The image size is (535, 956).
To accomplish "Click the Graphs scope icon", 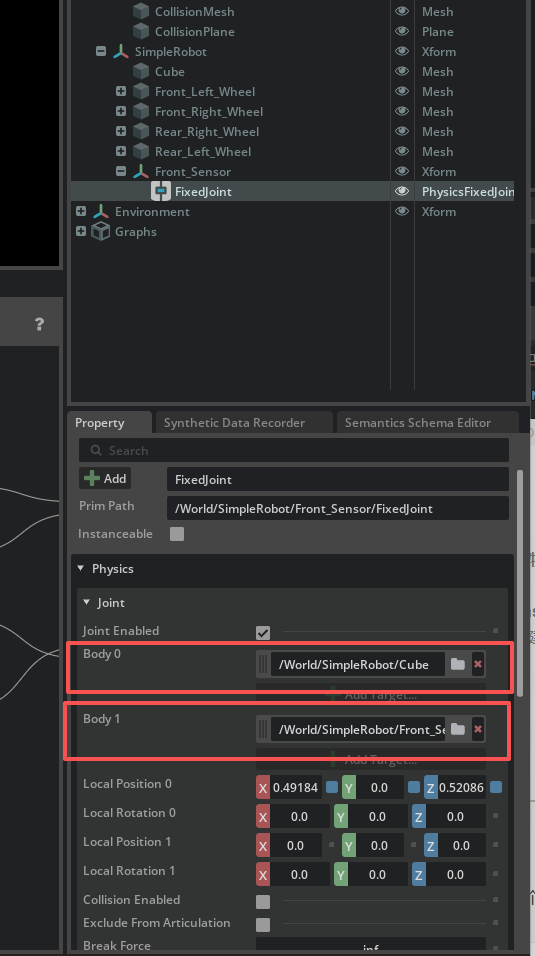I will point(101,232).
